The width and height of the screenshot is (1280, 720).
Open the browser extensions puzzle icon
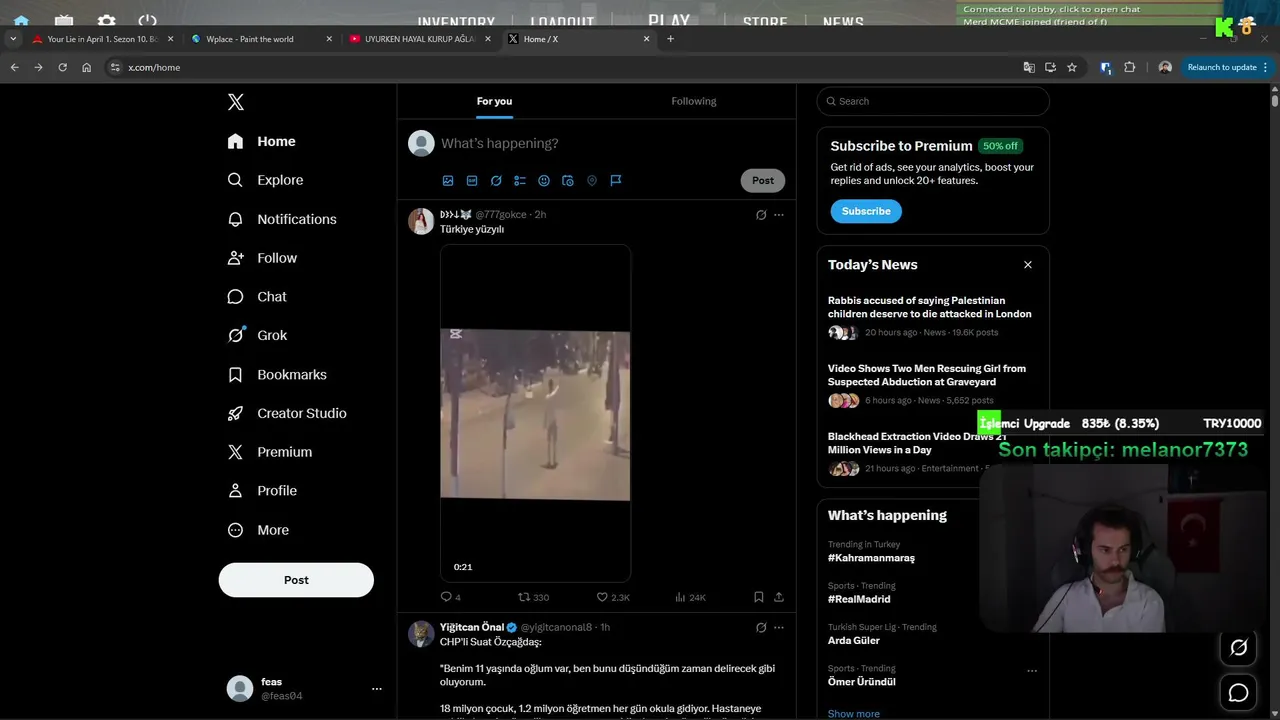pyautogui.click(x=1130, y=67)
